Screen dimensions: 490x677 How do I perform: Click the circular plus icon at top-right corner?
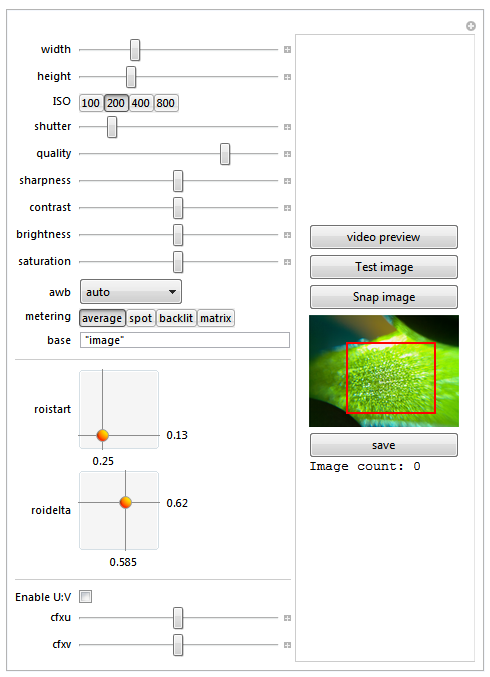click(x=471, y=26)
